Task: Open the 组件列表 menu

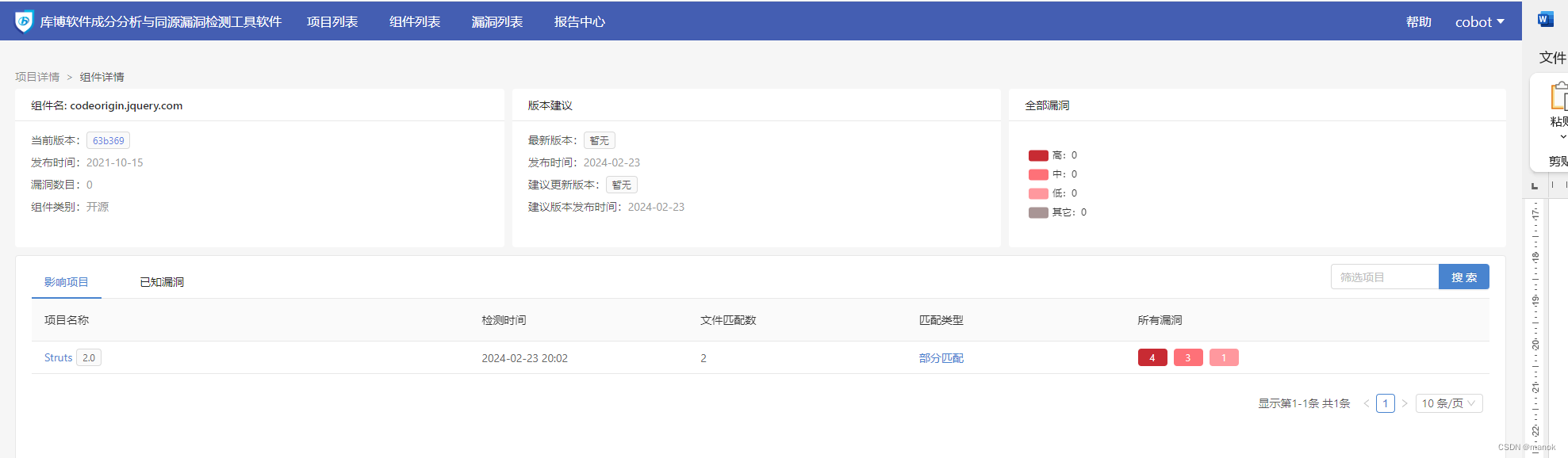Action: tap(415, 22)
